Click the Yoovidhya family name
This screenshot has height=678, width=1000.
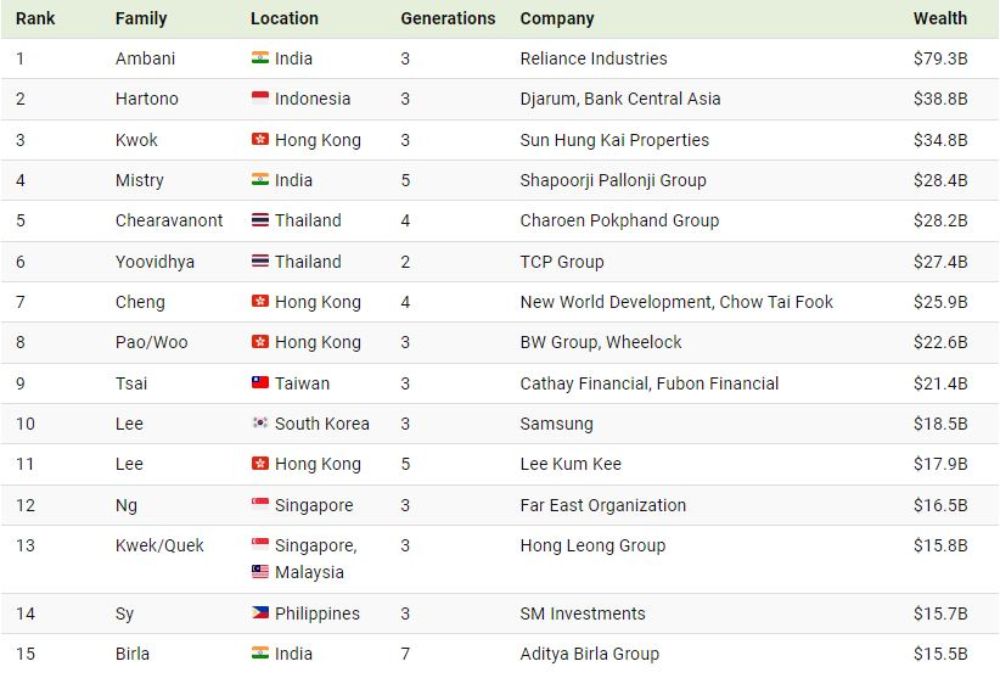155,262
